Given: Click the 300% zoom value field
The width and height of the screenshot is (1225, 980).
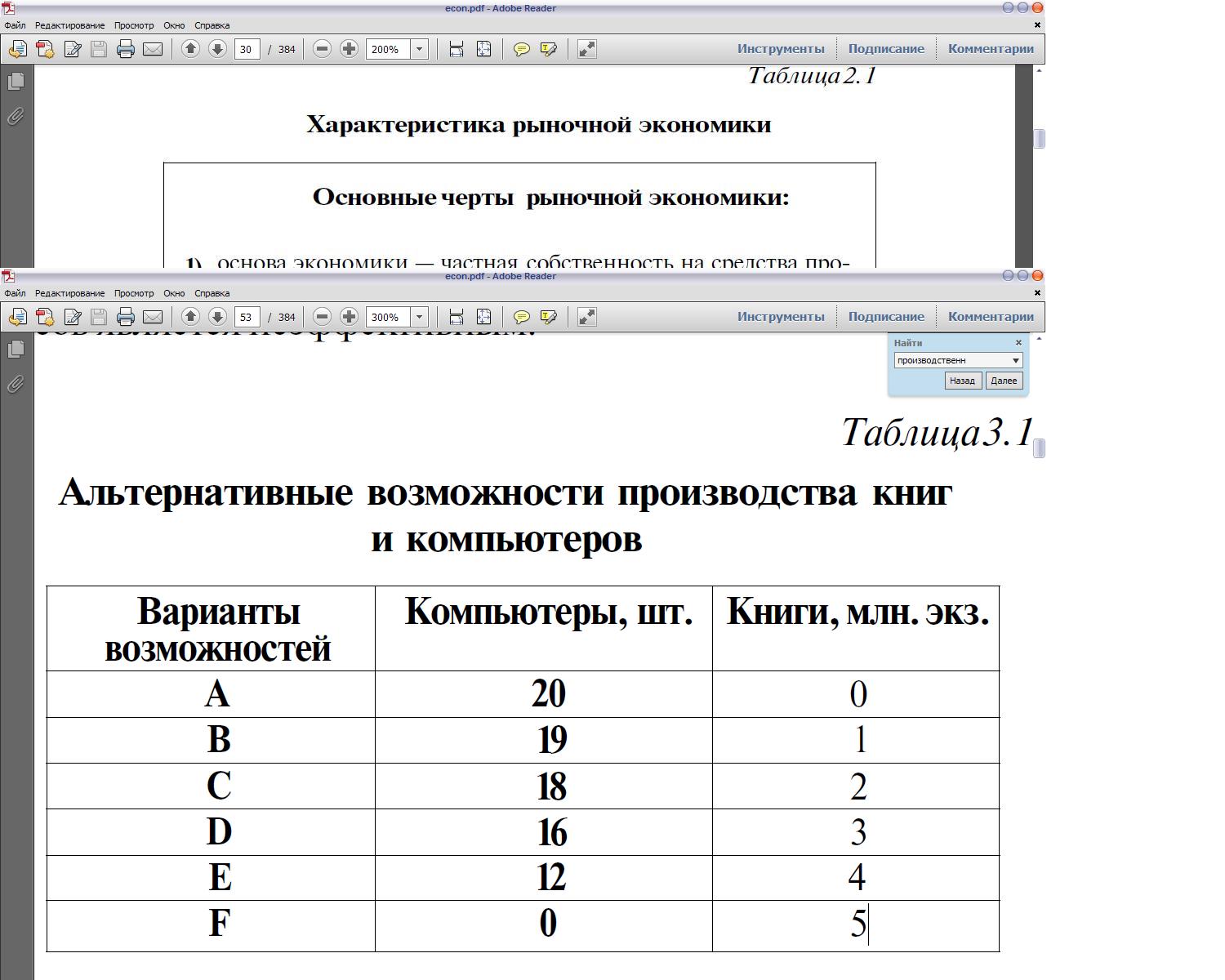Looking at the screenshot, I should pos(388,317).
